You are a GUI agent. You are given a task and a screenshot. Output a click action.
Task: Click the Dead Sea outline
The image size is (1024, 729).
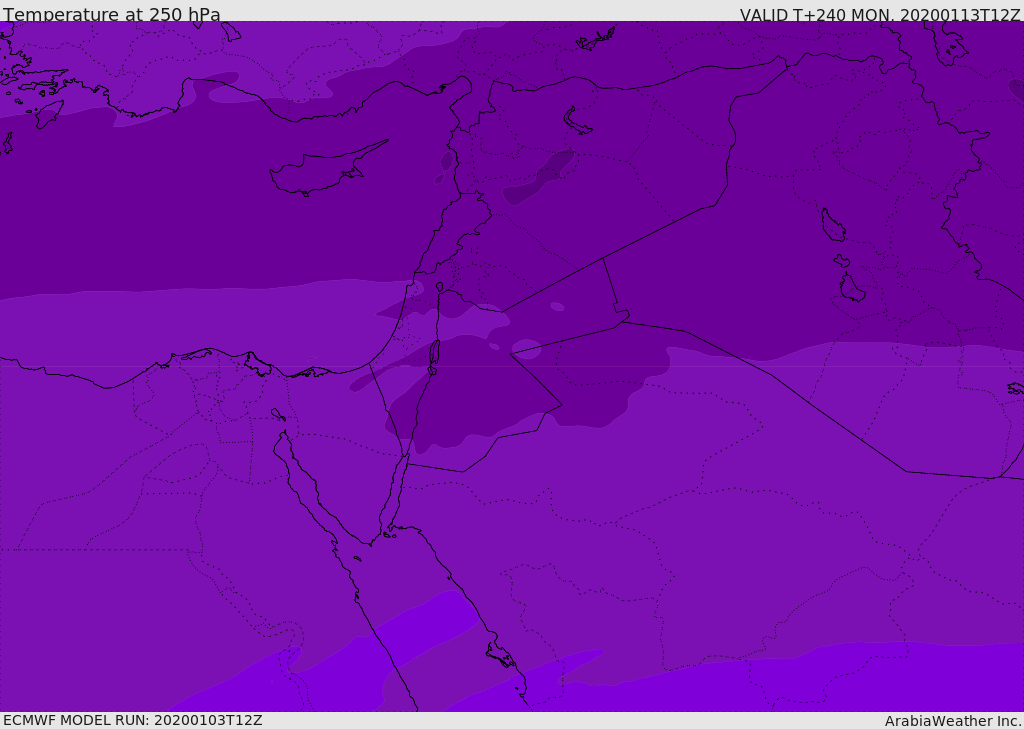[434, 353]
